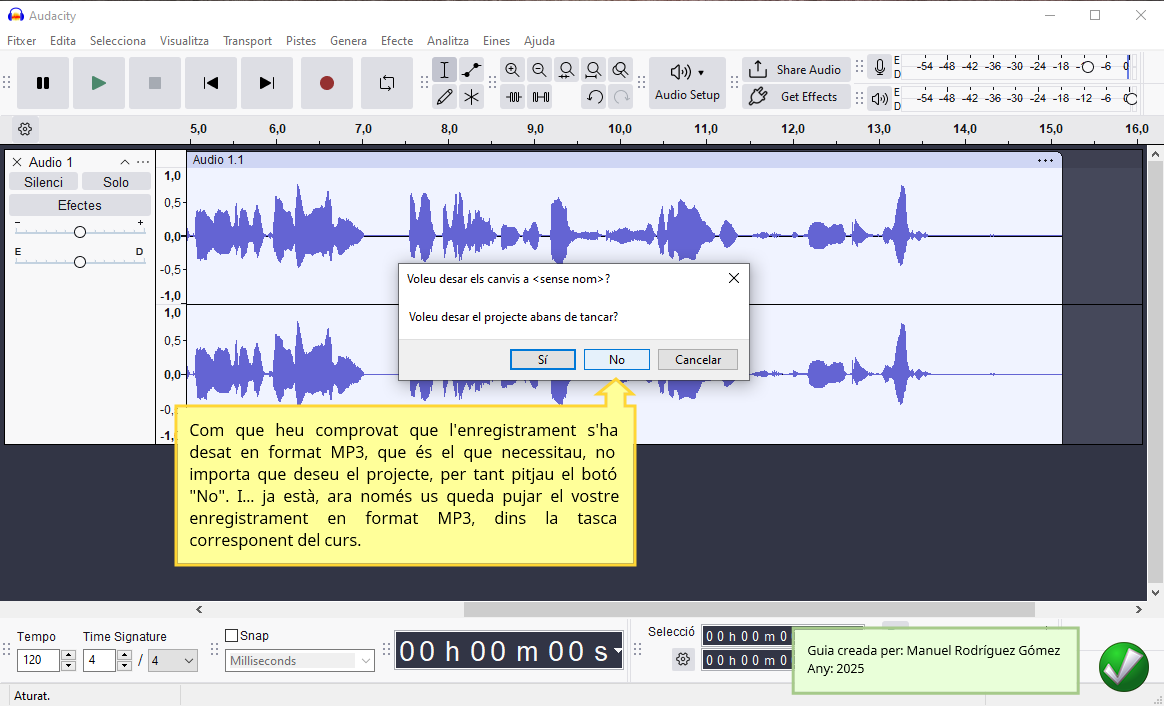The width and height of the screenshot is (1164, 706).
Task: Start playback with the green Play button
Action: [99, 83]
